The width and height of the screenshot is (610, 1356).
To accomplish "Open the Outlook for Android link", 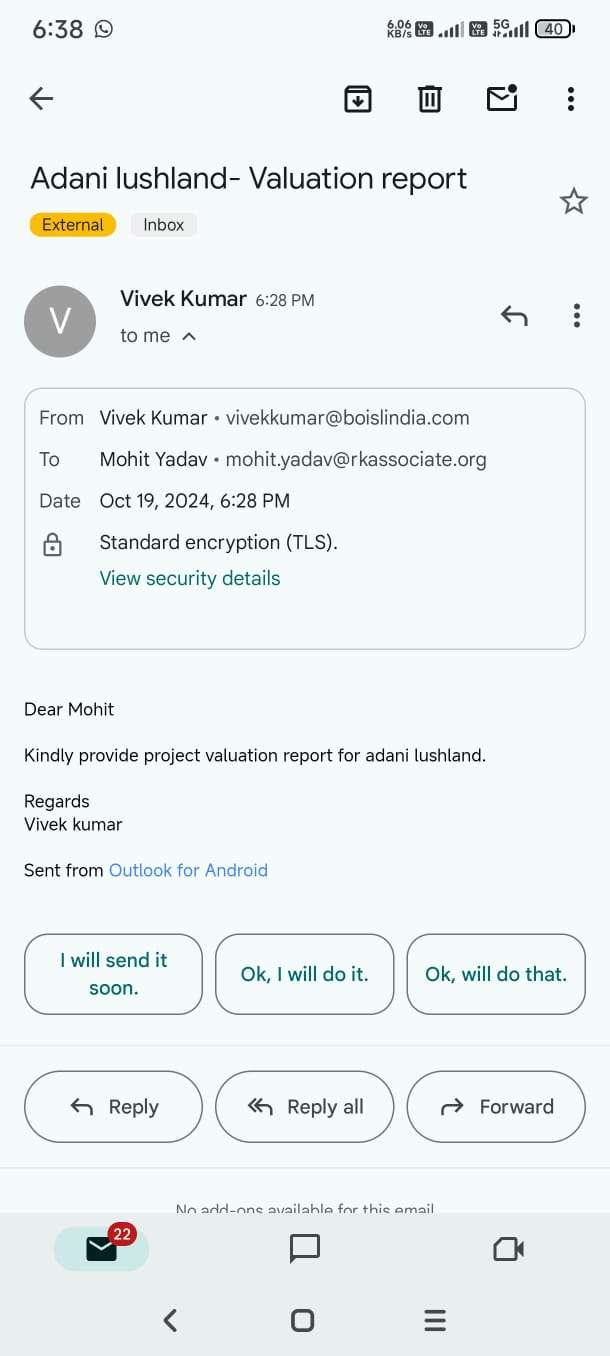I will 188,870.
